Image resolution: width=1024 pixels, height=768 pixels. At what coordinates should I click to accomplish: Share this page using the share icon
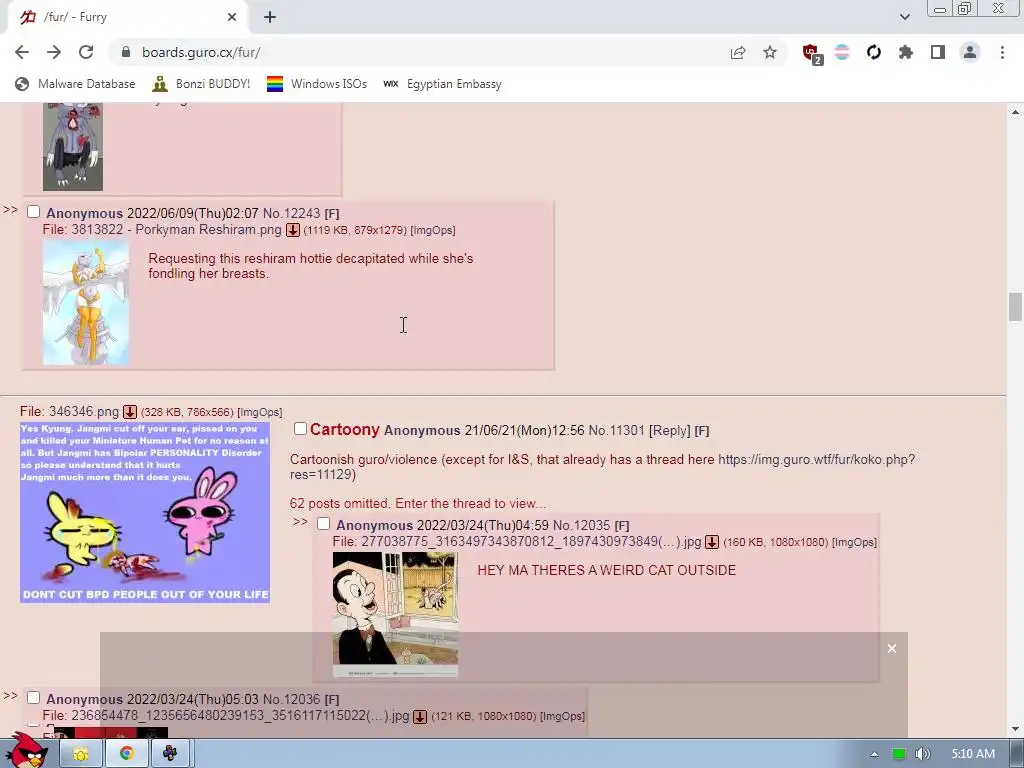pyautogui.click(x=738, y=52)
